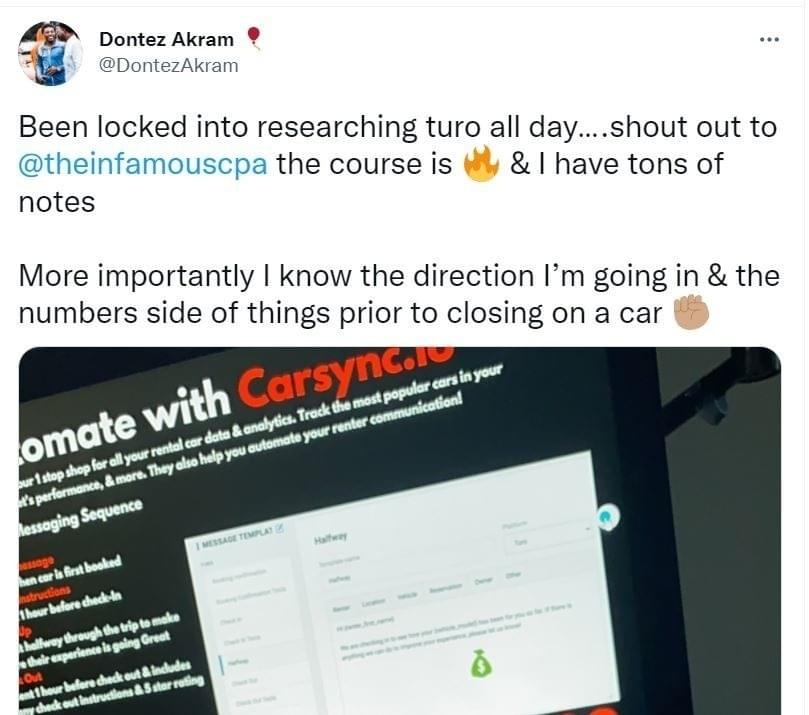Select Booking confirmation in template list

coord(240,576)
